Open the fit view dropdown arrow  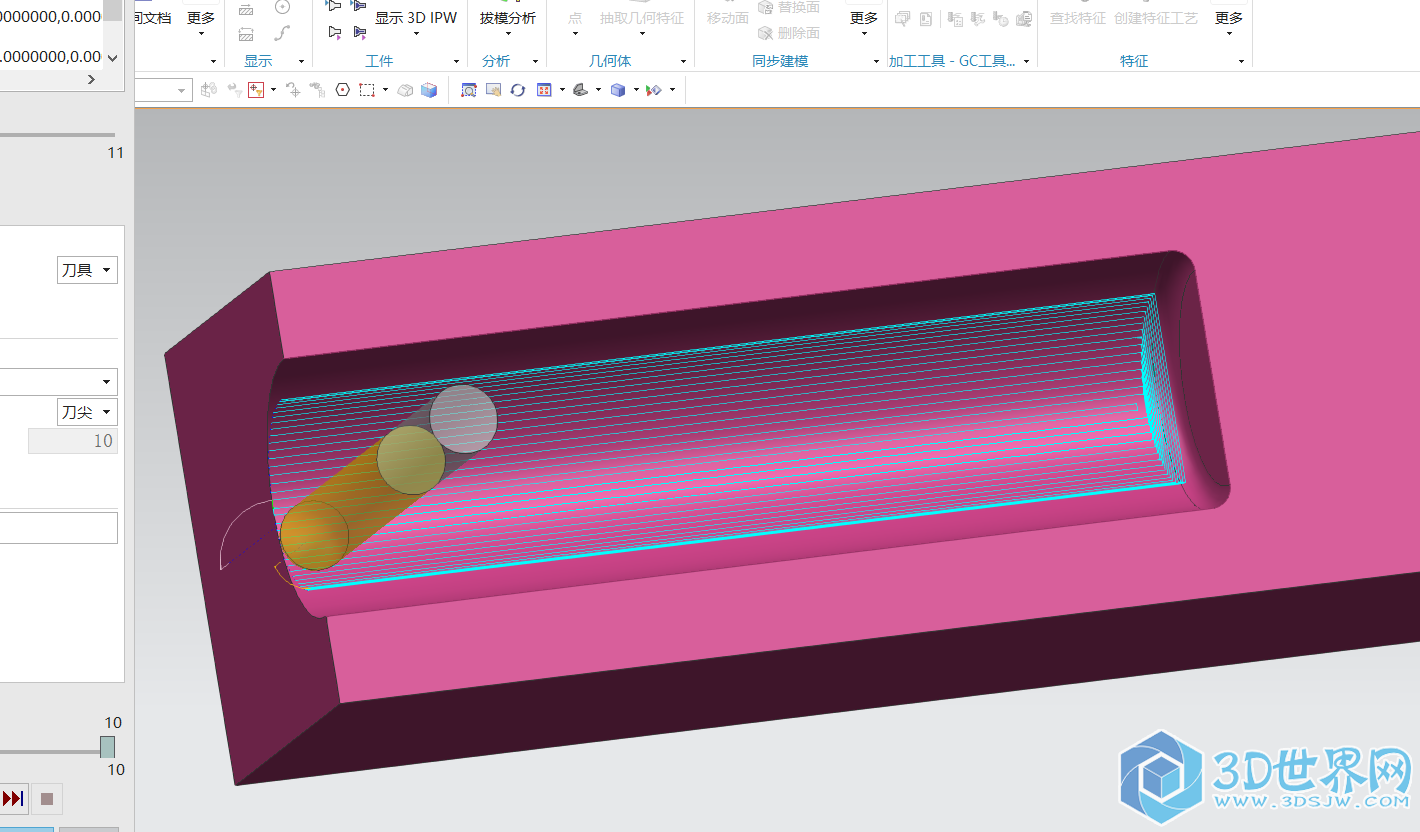coord(562,90)
